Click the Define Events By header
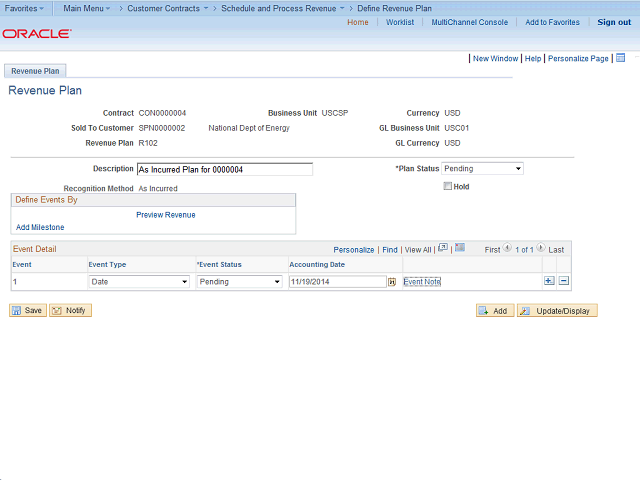This screenshot has width=640, height=480. [x=153, y=200]
